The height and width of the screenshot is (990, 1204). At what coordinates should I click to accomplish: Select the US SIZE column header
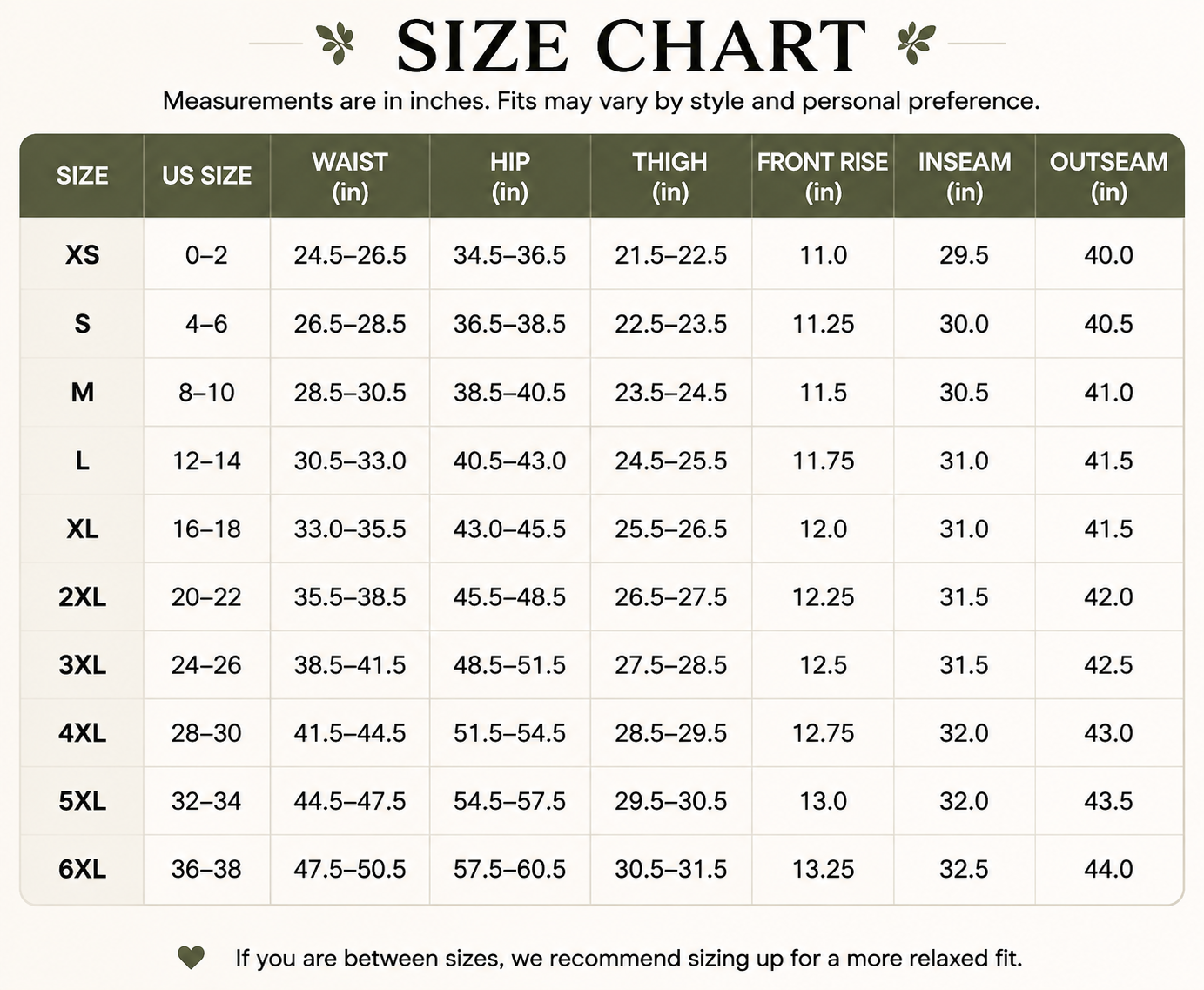207,176
